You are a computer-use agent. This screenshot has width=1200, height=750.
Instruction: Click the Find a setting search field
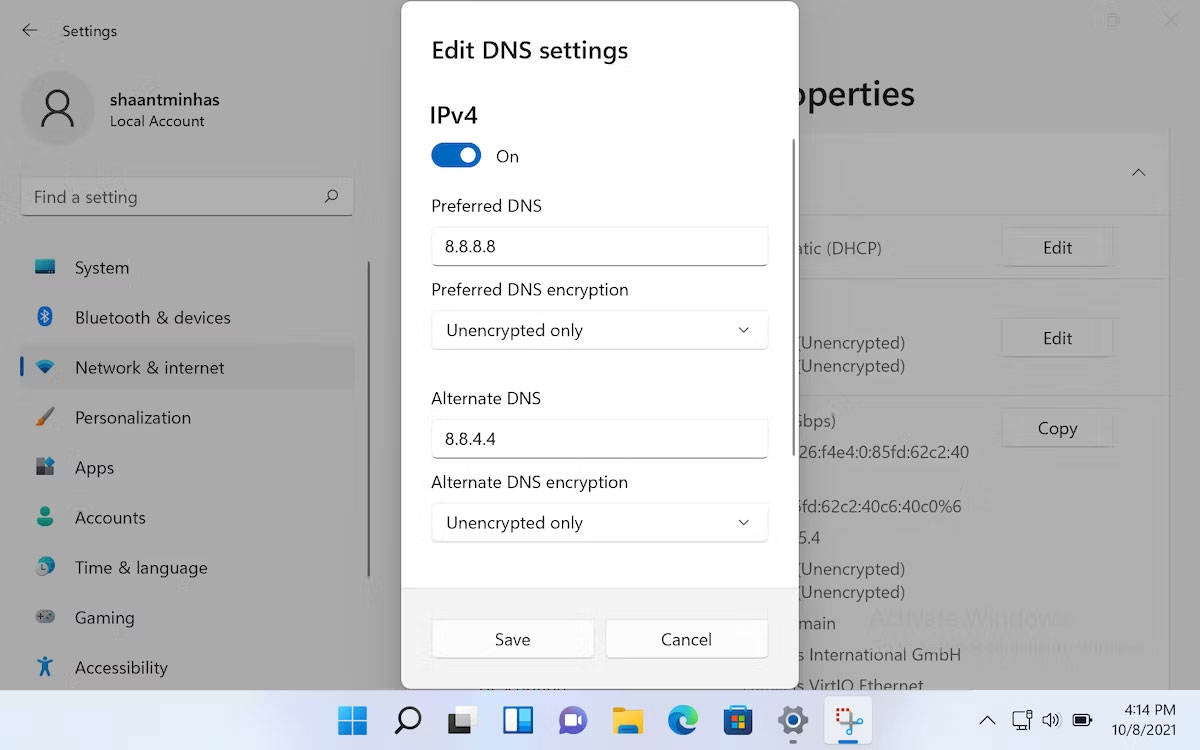186,197
